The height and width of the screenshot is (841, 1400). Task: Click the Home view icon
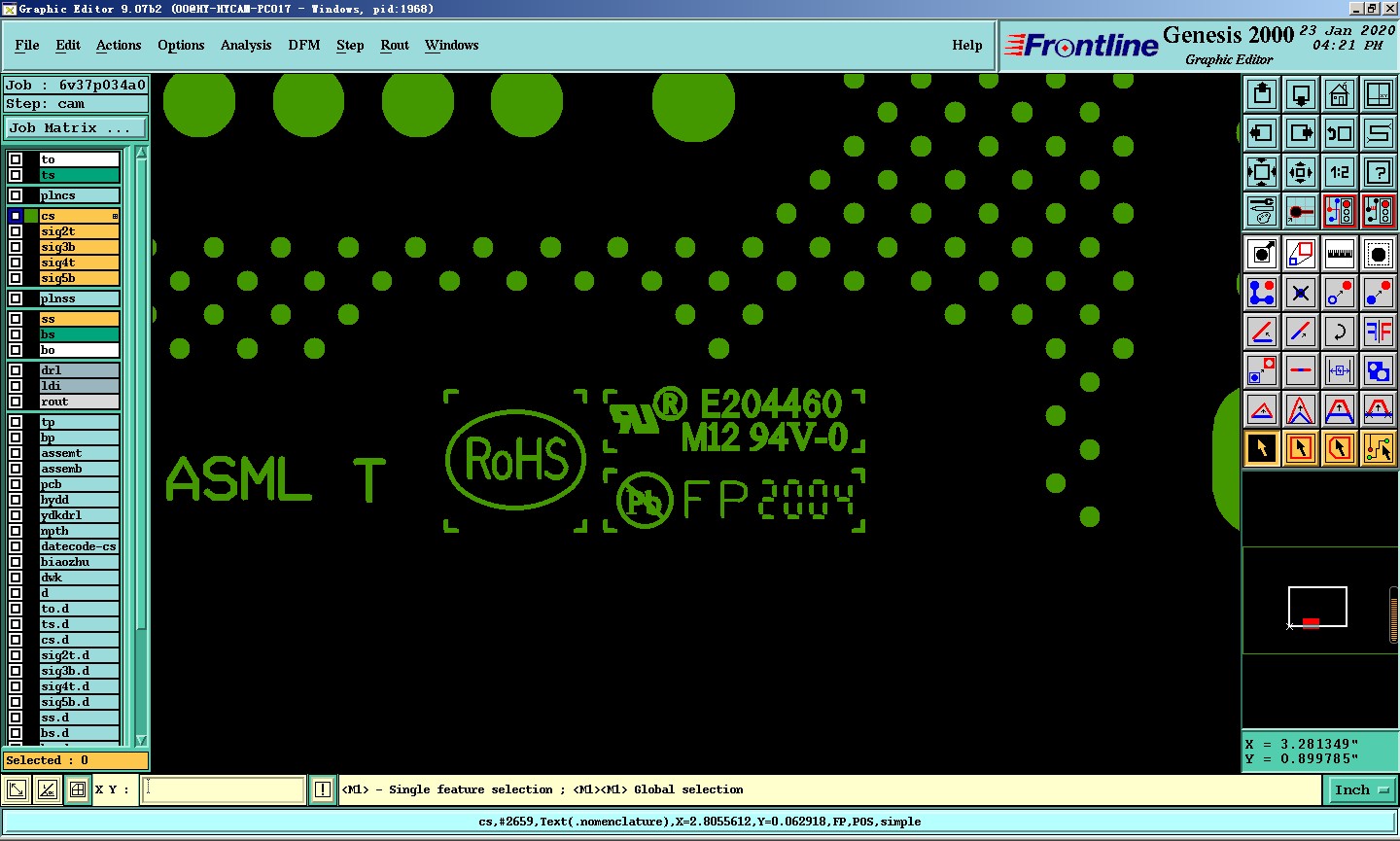coord(1340,94)
